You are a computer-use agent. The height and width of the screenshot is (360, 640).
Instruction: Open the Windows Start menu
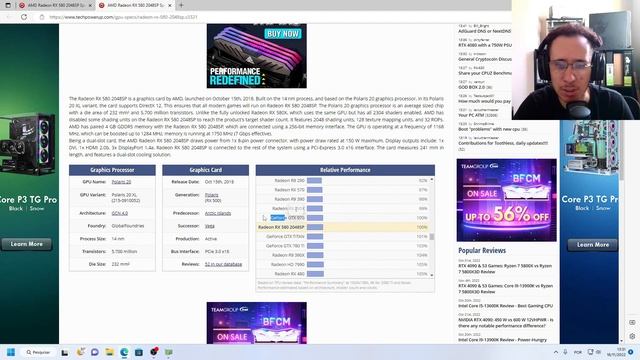pyautogui.click(x=11, y=352)
